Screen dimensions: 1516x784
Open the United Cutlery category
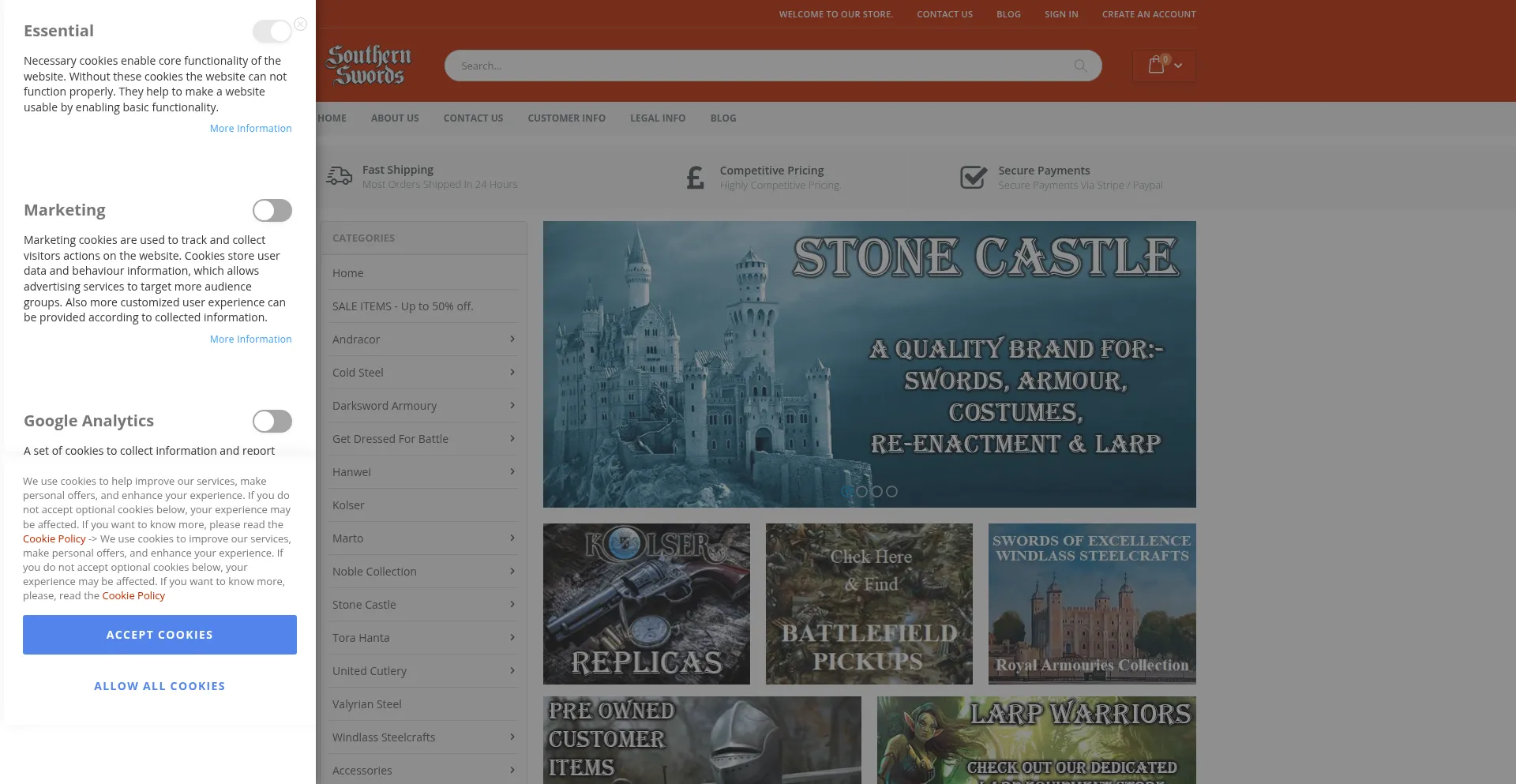(x=370, y=671)
